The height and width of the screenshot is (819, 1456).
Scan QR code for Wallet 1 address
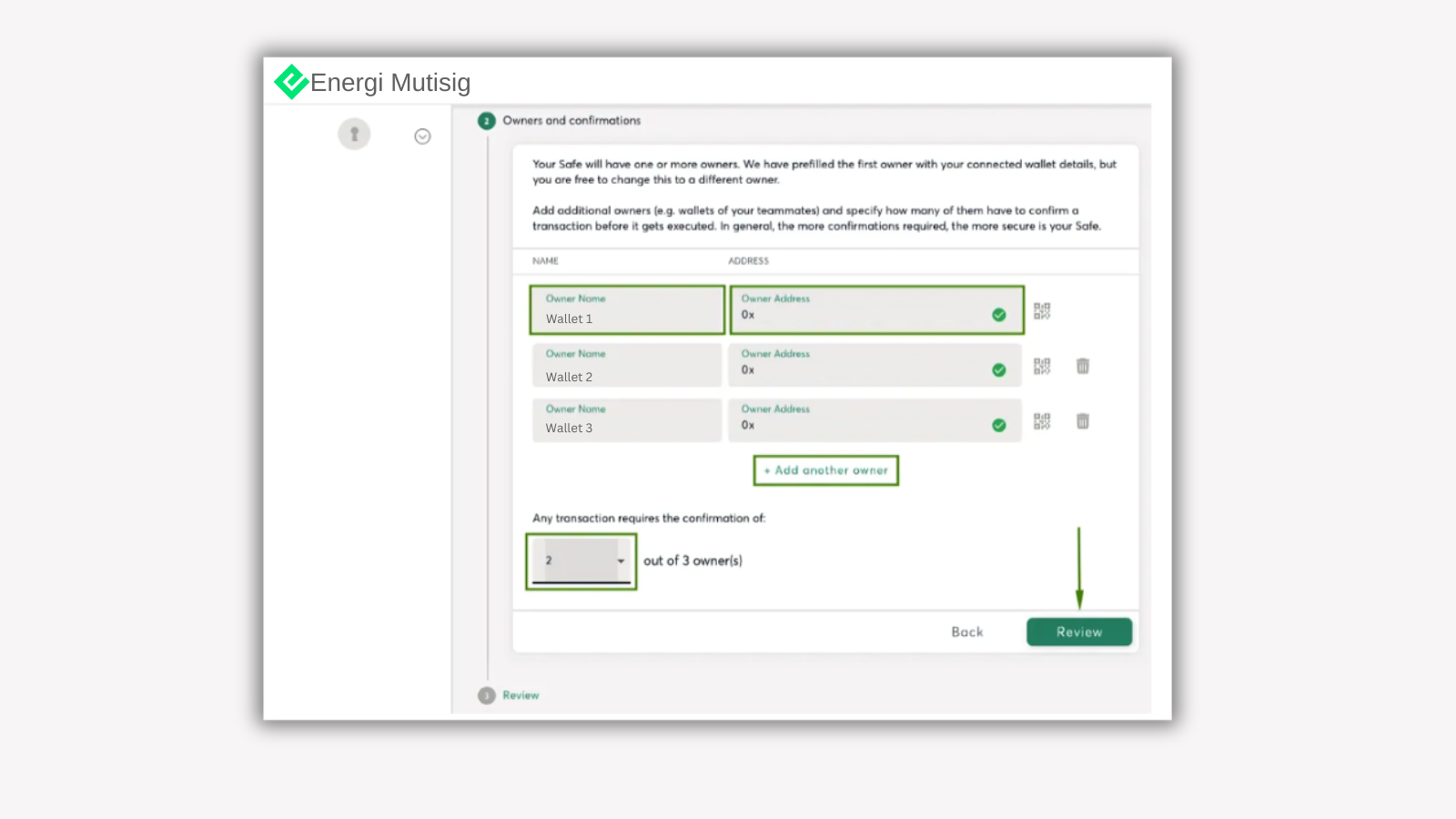point(1042,311)
